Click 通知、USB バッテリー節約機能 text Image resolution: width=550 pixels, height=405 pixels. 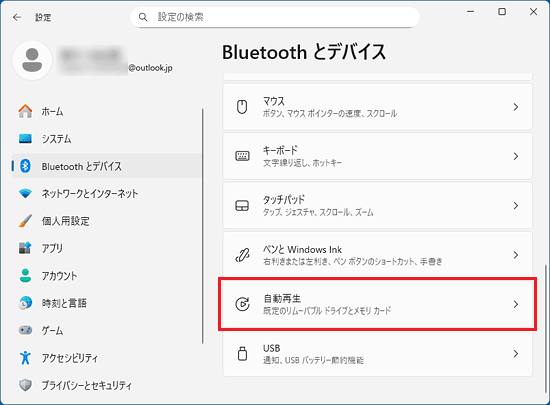click(x=313, y=360)
